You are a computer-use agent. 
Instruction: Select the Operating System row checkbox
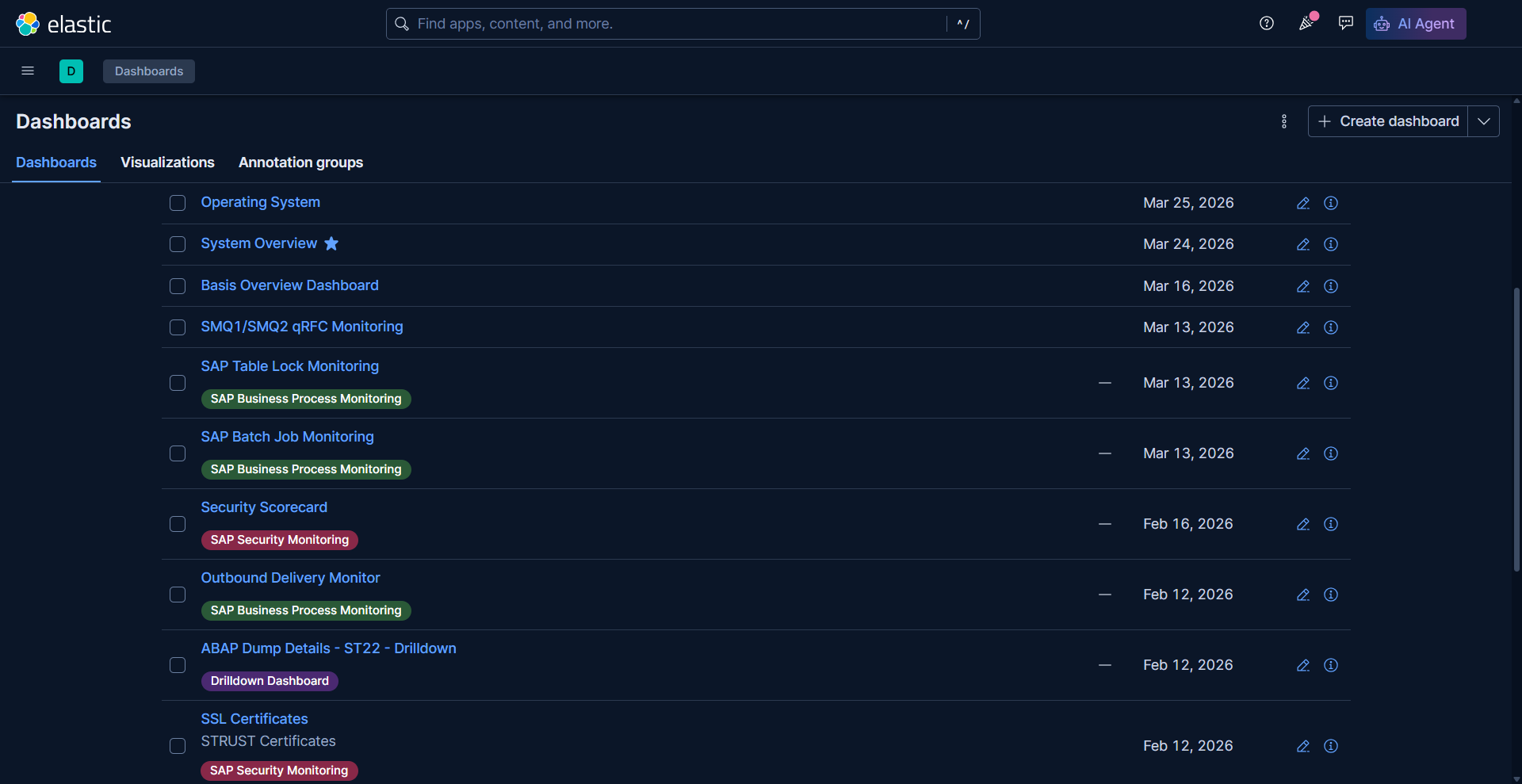click(x=178, y=203)
